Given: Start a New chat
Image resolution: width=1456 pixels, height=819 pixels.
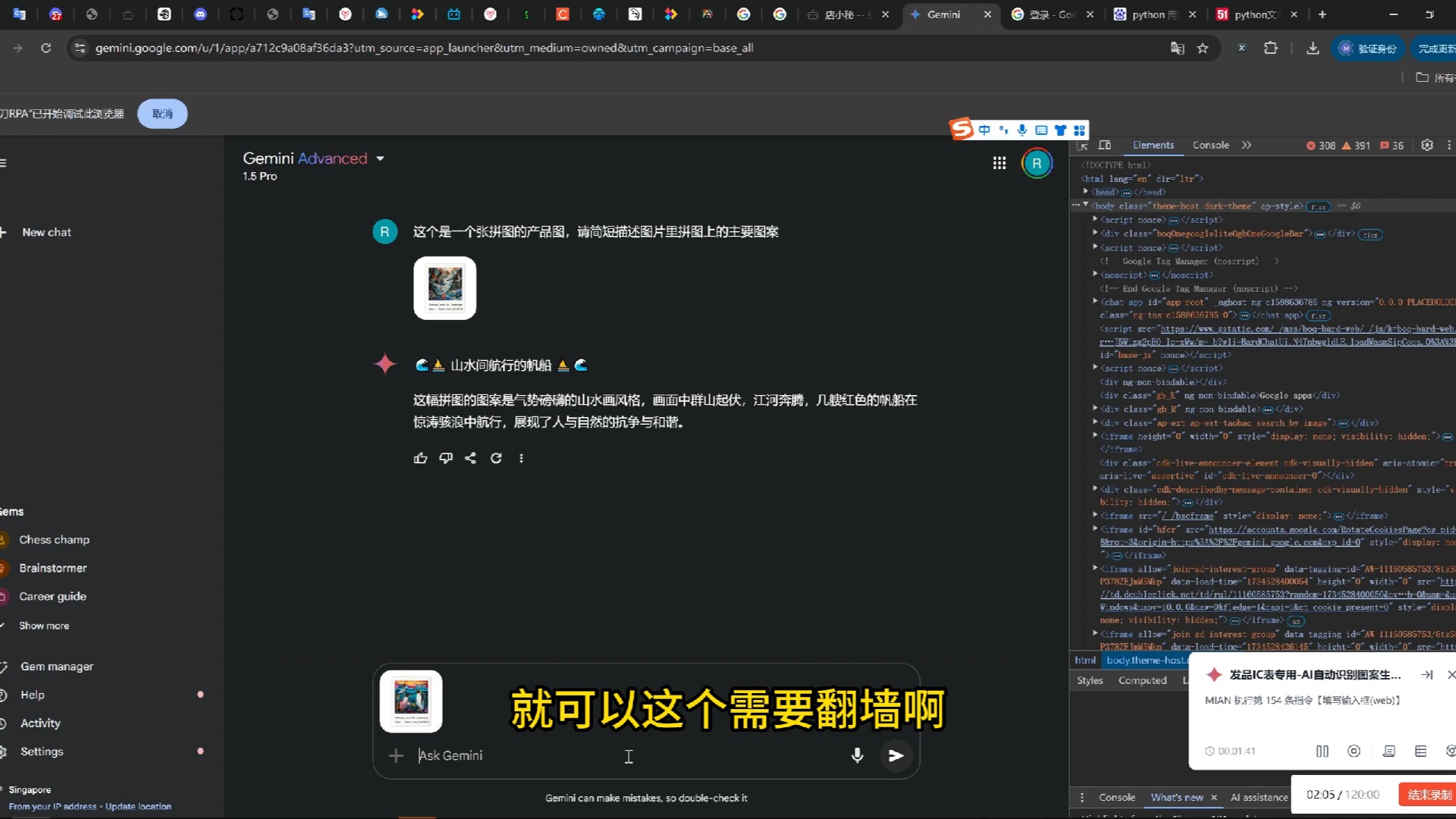Looking at the screenshot, I should coord(46,232).
